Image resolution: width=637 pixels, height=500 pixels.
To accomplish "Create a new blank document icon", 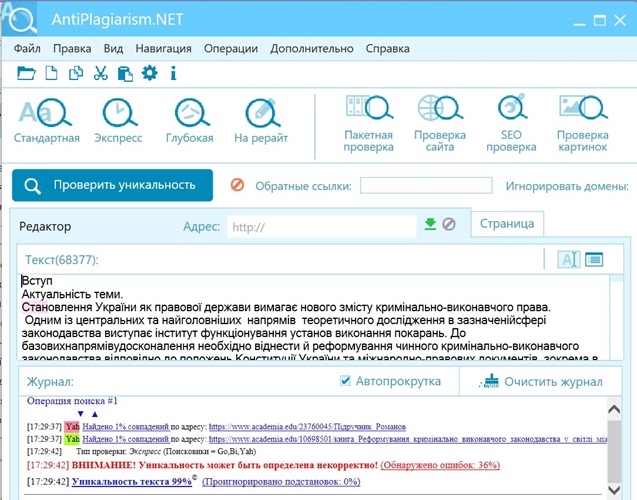I will (x=51, y=74).
